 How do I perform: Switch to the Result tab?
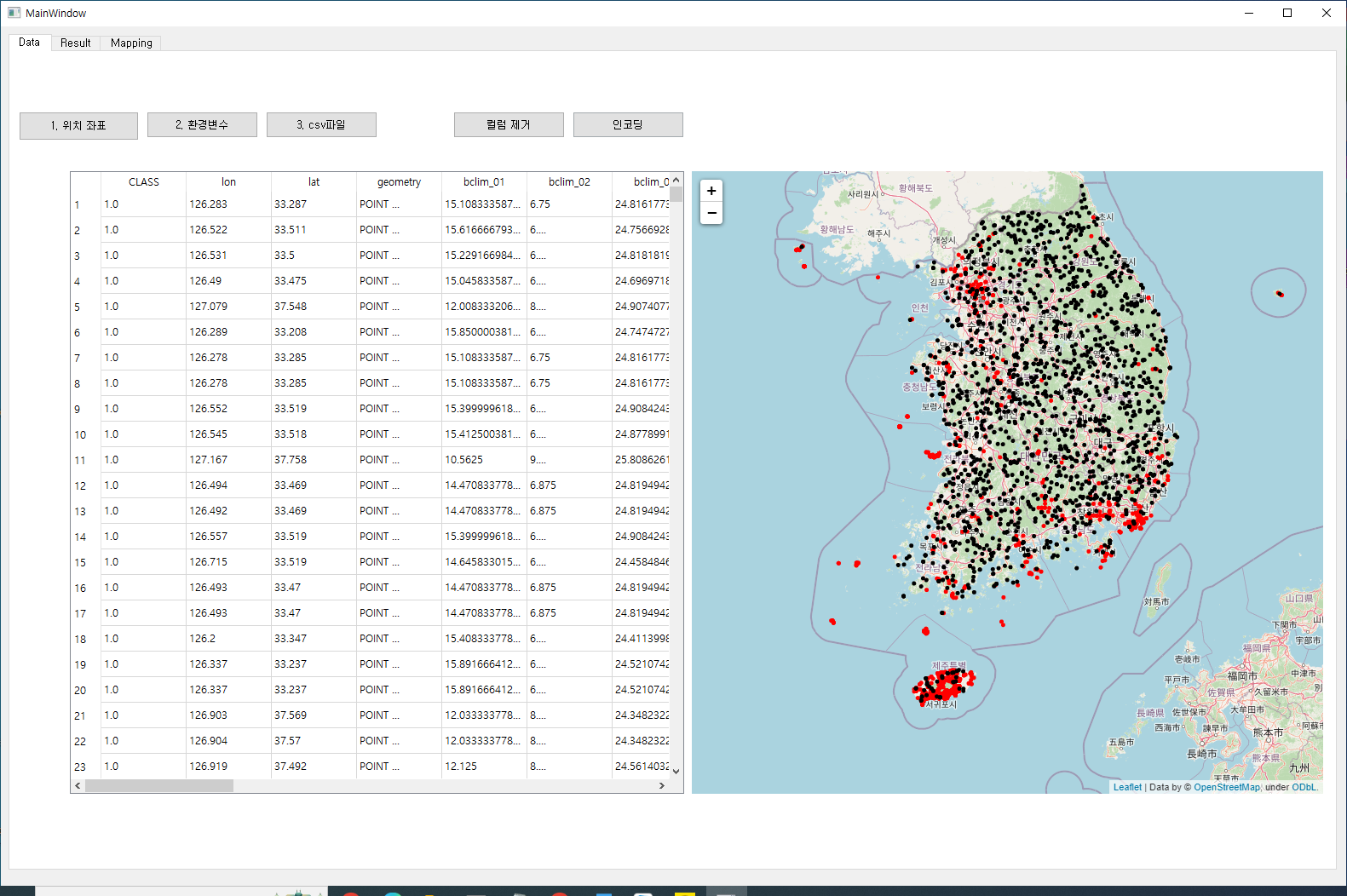click(x=75, y=43)
